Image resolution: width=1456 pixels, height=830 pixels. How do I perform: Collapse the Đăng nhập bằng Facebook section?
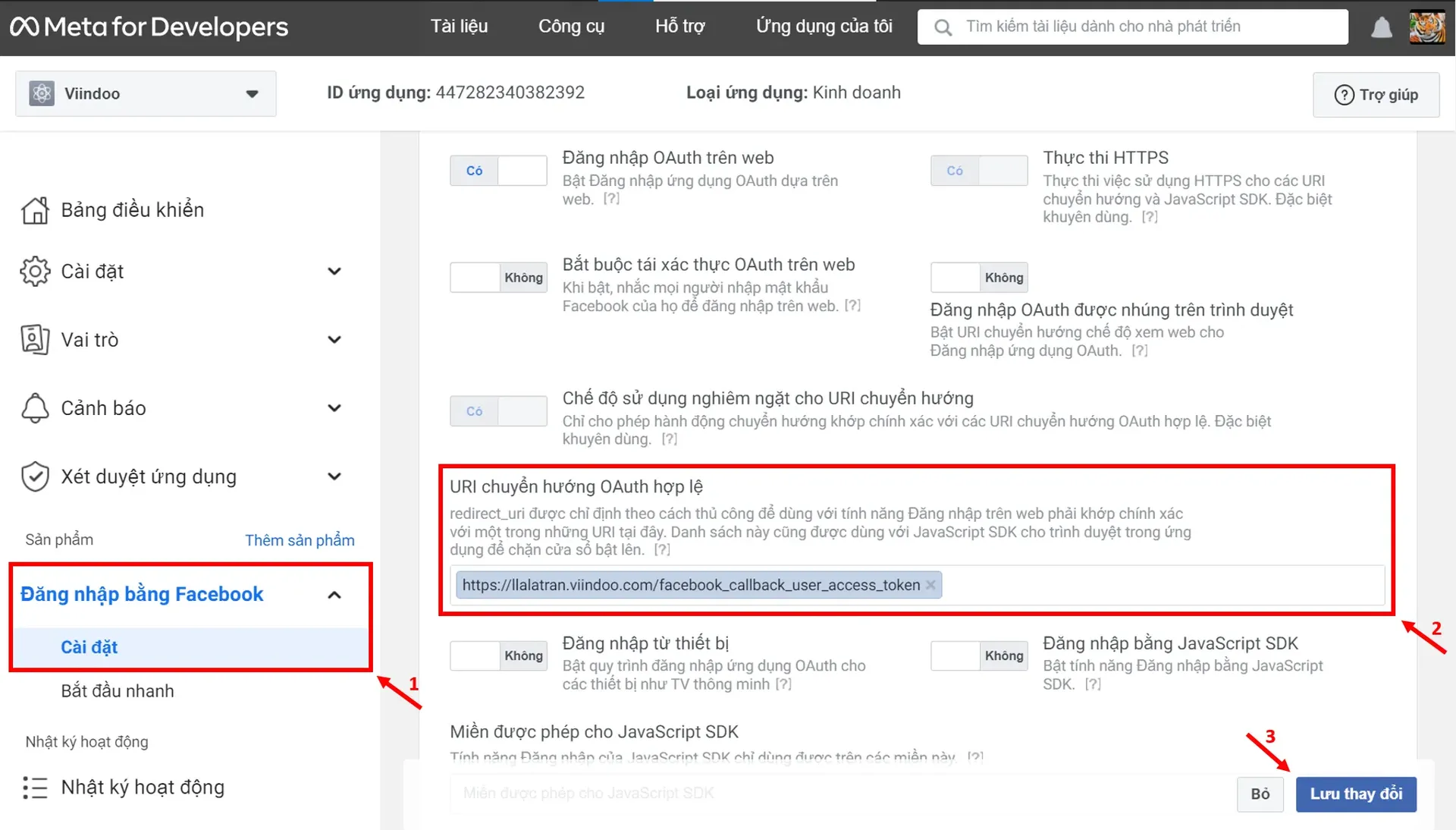[334, 595]
